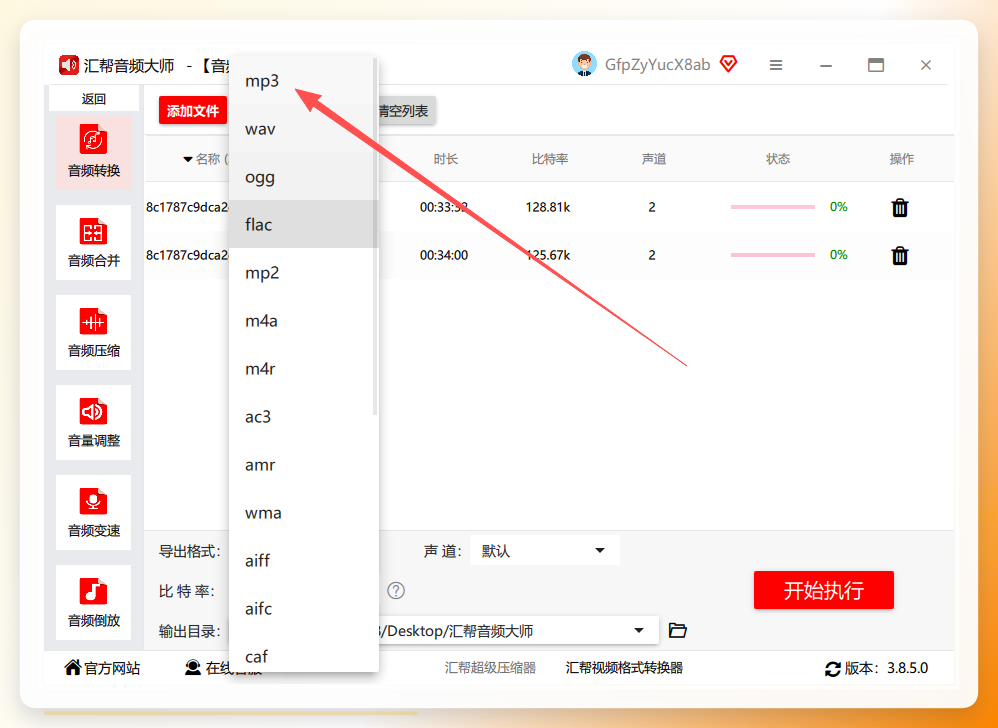Viewport: 998px width, 728px height.
Task: Open the 音频转换 audio conversion tool
Action: tap(94, 152)
